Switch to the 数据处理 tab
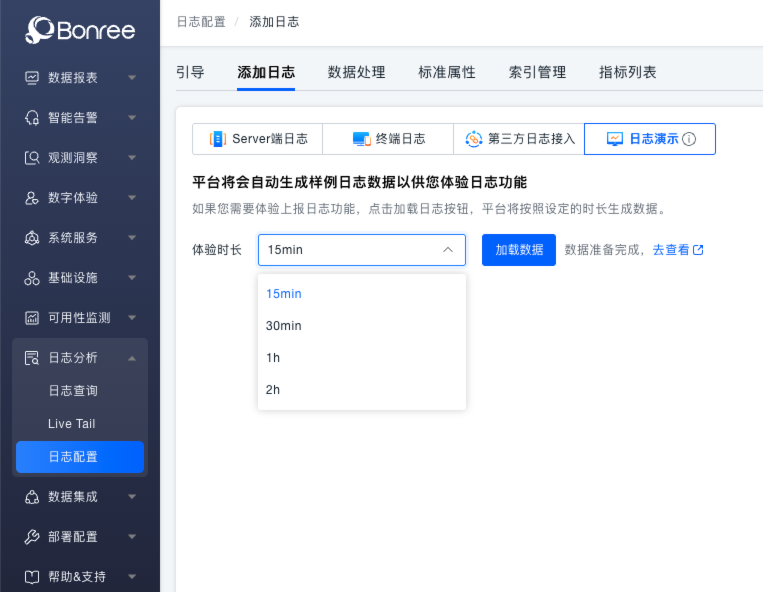The image size is (763, 592). (x=356, y=72)
